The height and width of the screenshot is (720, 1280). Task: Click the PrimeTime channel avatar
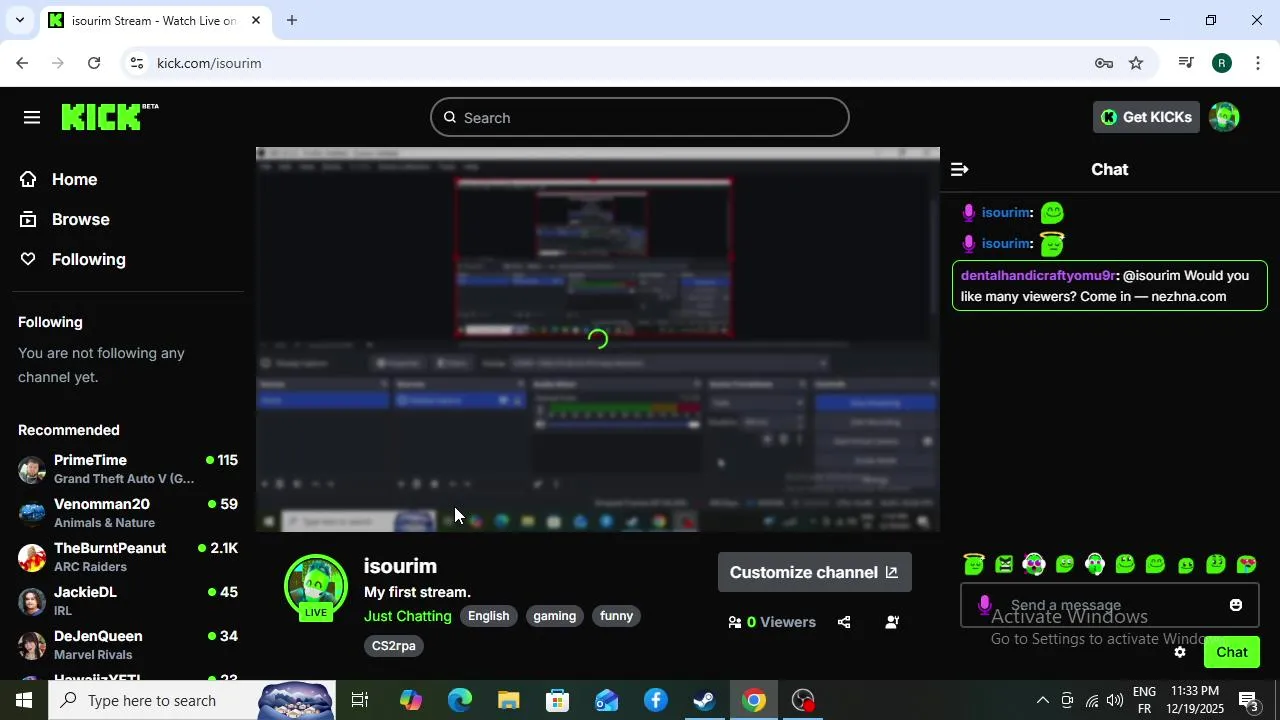pos(32,469)
